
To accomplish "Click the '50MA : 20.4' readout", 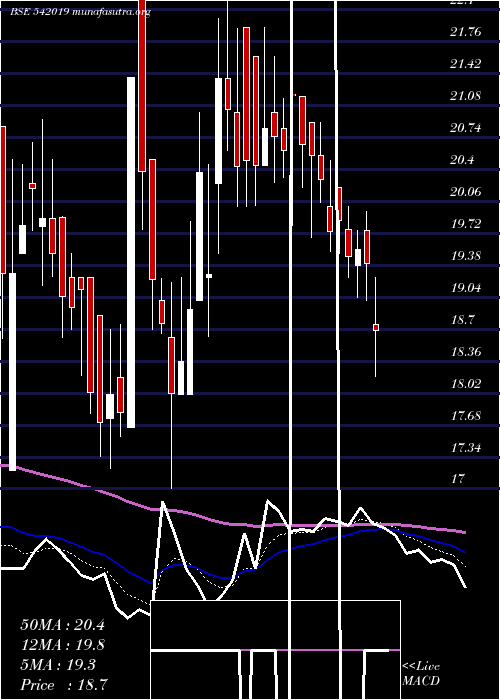I will click(x=62, y=625).
